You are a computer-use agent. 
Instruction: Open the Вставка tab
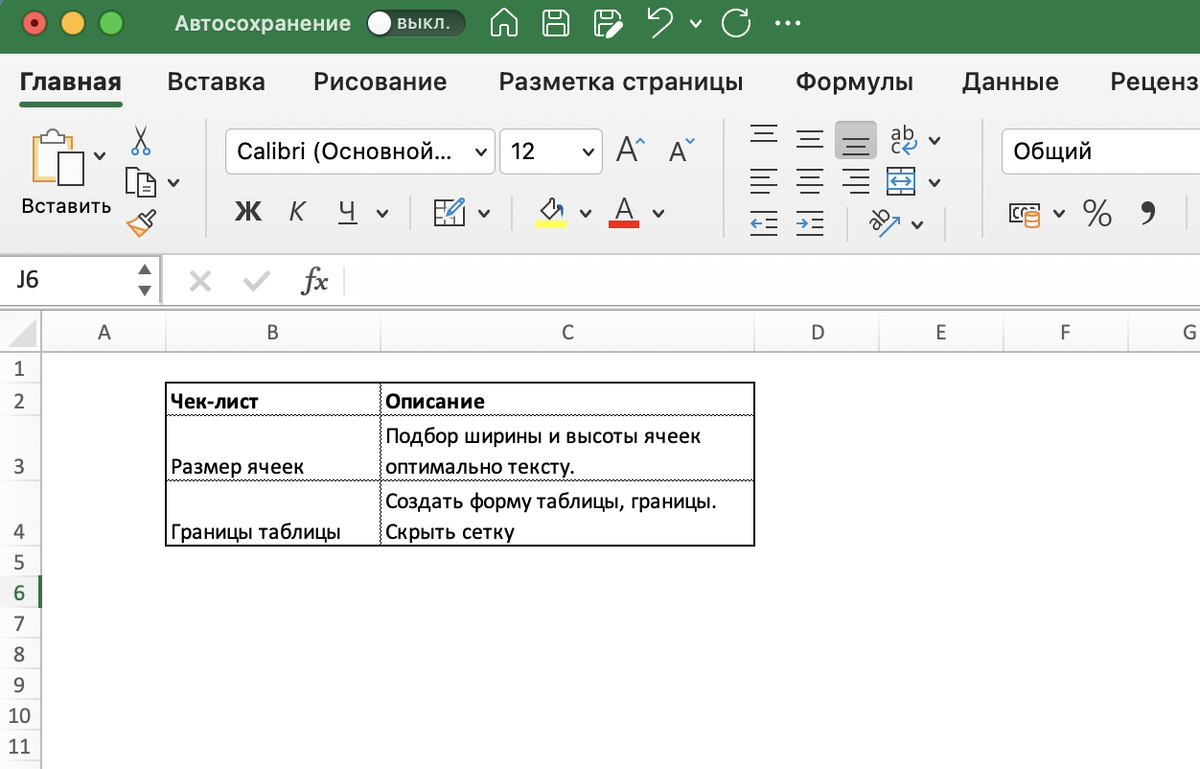216,82
